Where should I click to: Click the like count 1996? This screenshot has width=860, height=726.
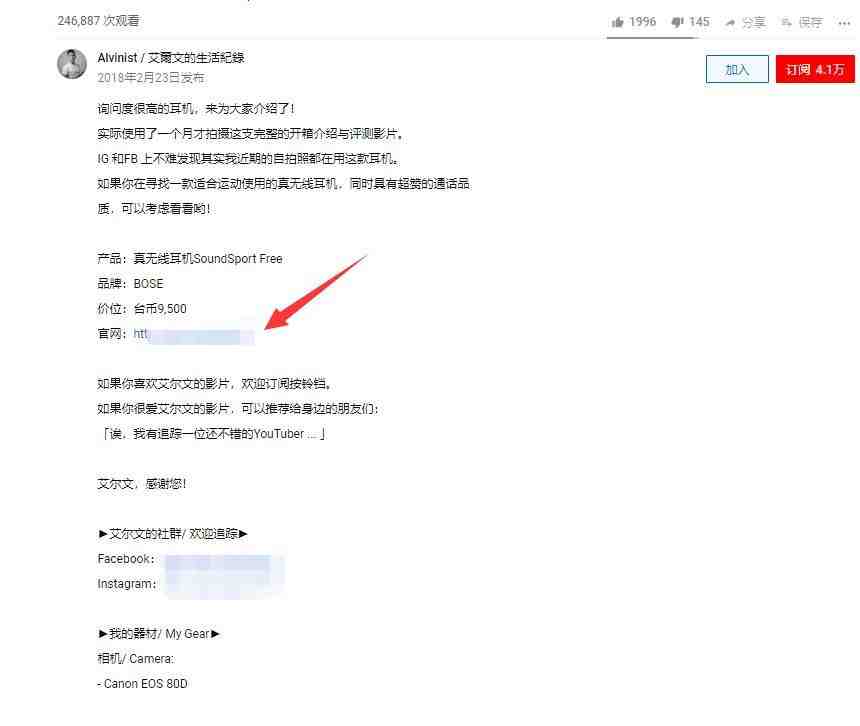pyautogui.click(x=642, y=22)
